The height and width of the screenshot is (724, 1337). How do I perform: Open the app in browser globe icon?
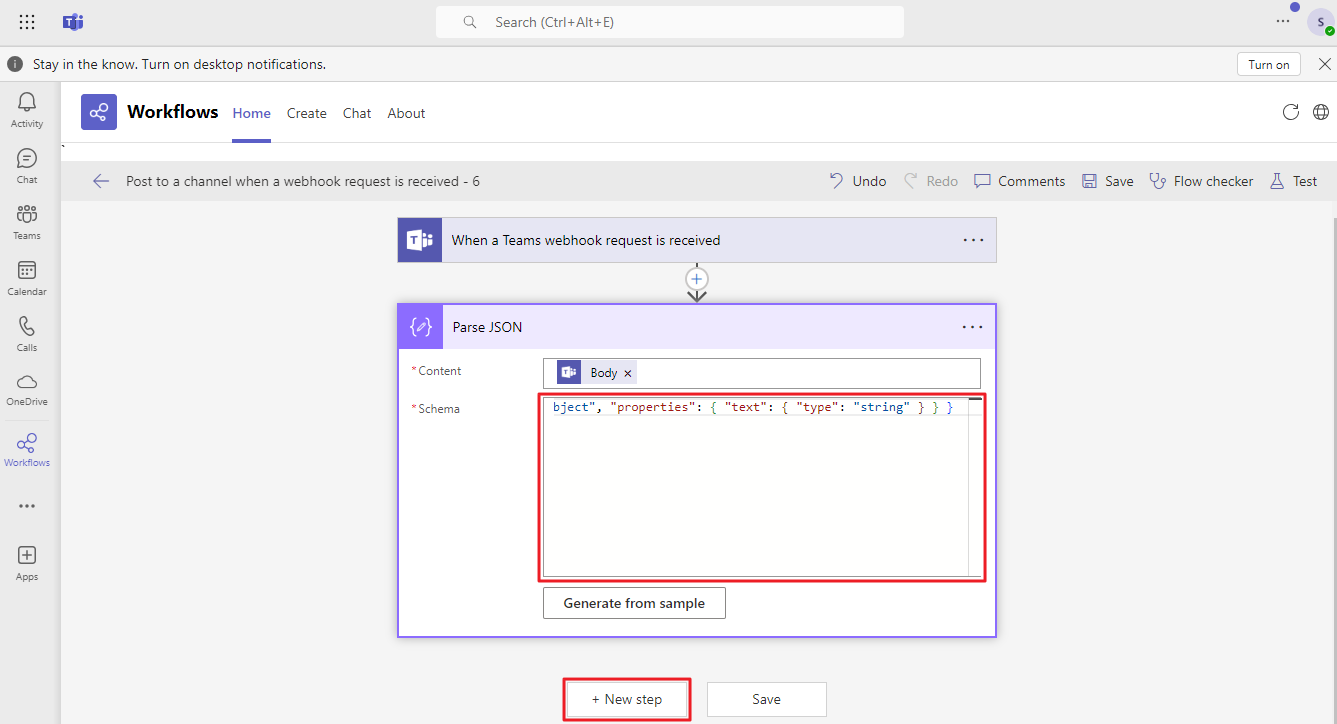[1321, 112]
